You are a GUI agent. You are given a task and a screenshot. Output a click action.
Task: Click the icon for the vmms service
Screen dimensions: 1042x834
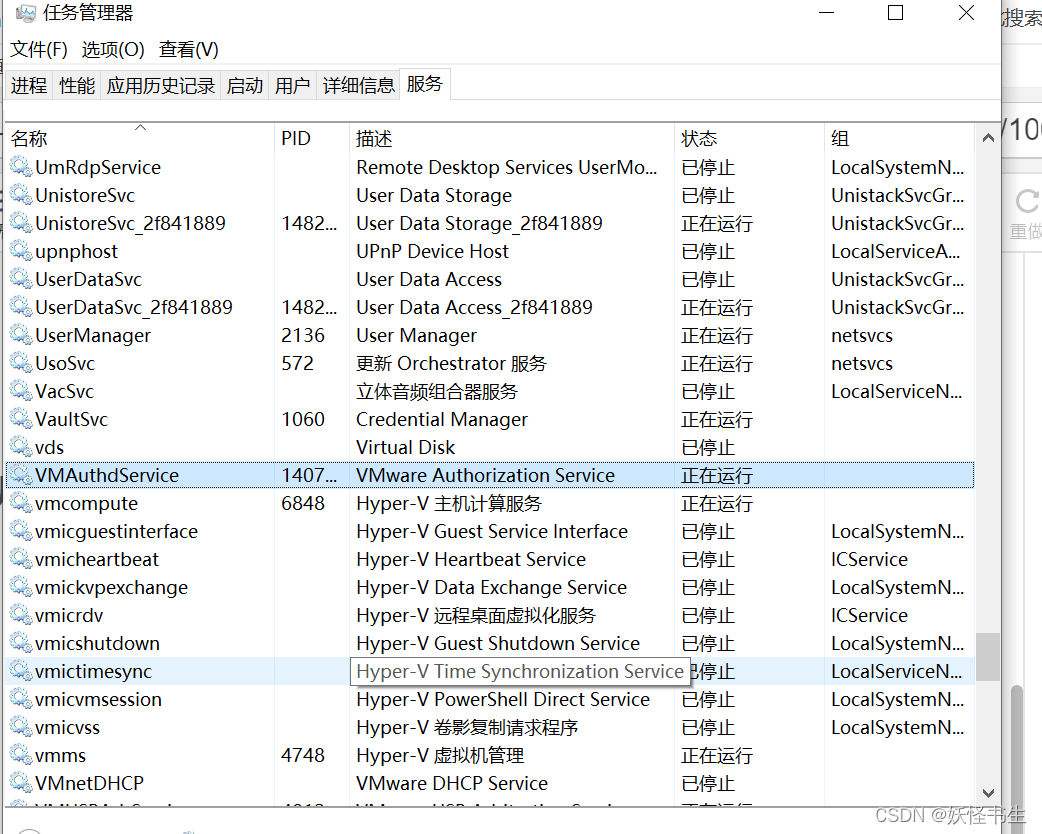click(21, 755)
